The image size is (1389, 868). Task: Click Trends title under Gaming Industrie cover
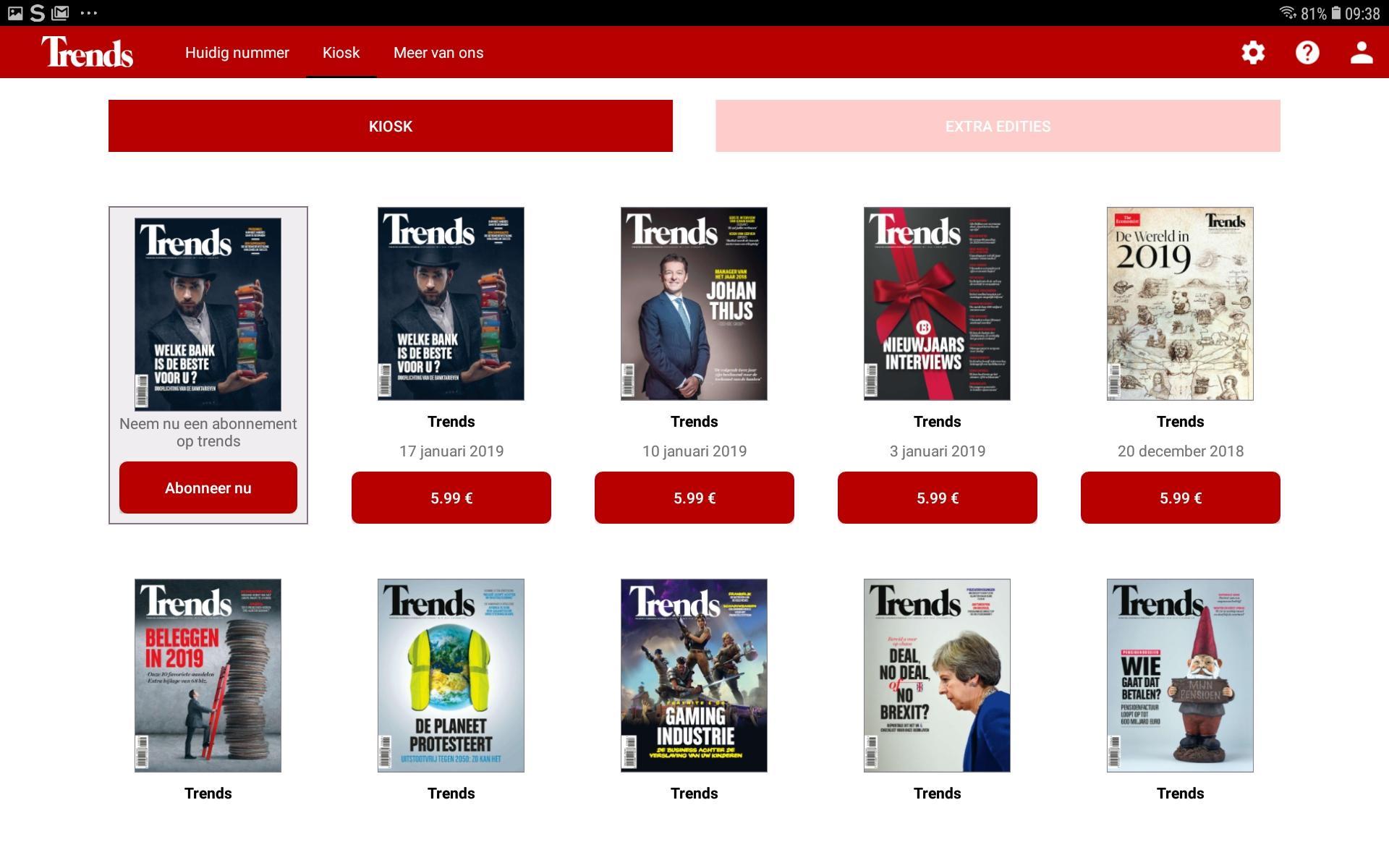694,793
